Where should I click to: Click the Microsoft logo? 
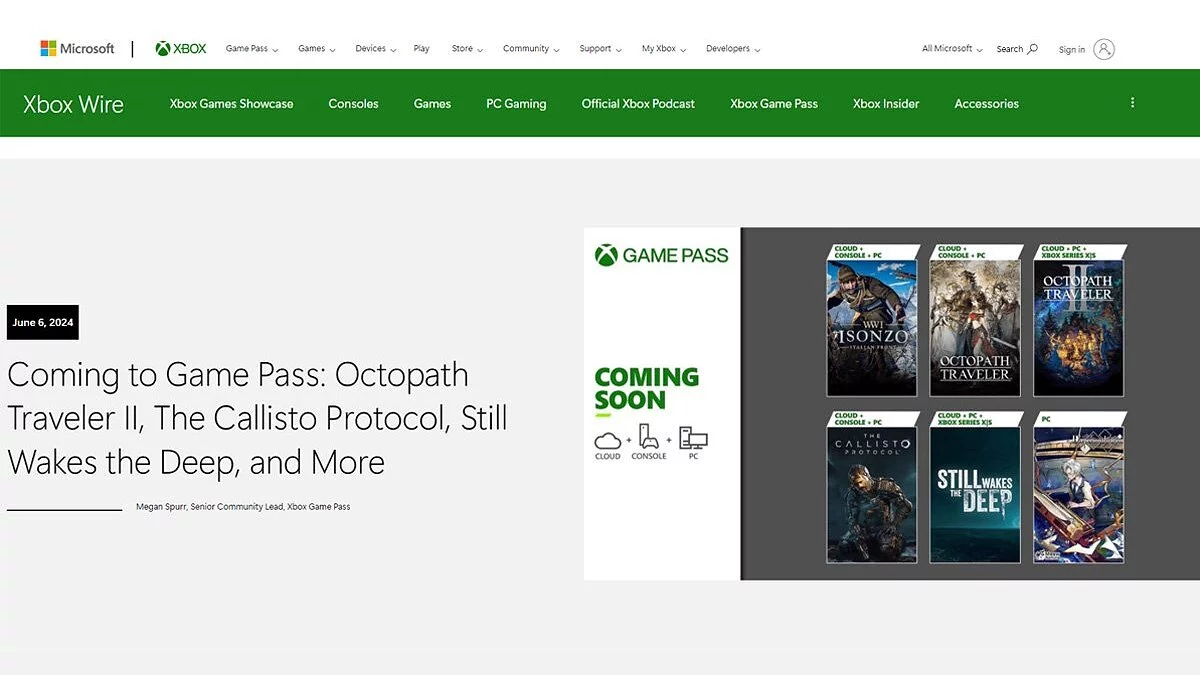(77, 49)
